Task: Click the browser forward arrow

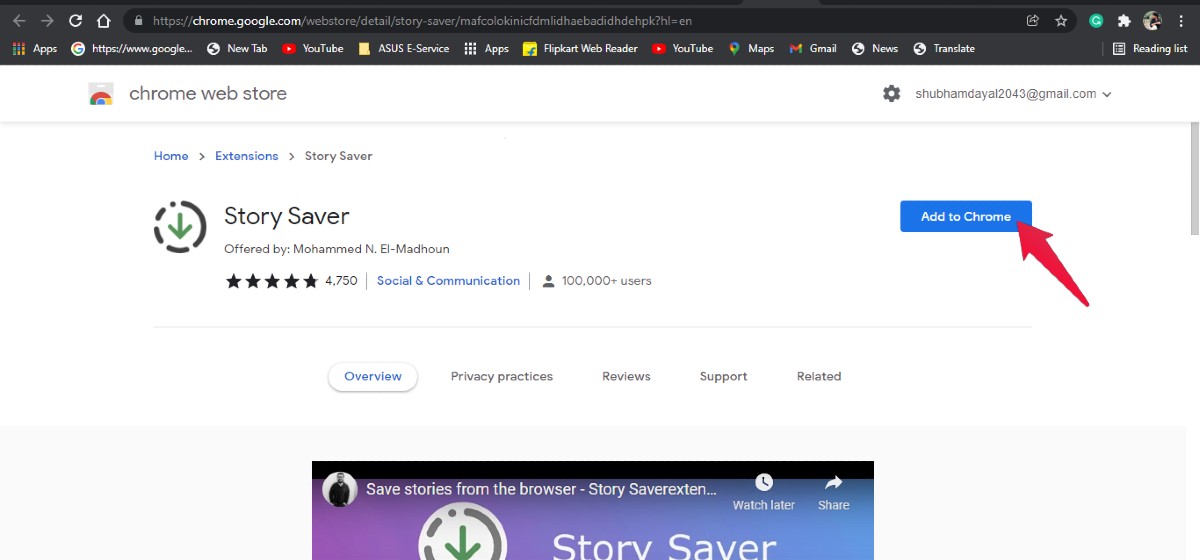Action: pyautogui.click(x=47, y=20)
